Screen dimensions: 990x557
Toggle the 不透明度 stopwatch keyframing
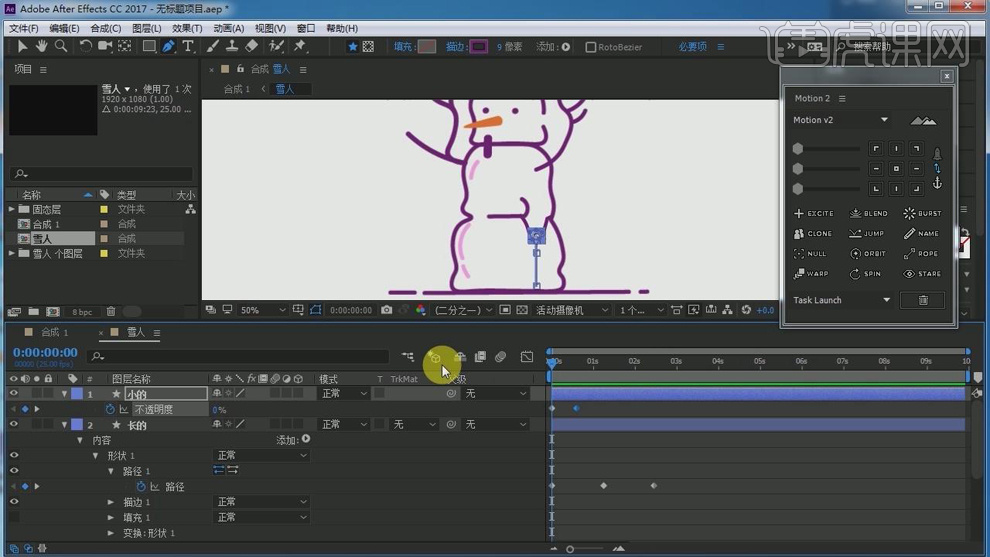click(x=111, y=410)
